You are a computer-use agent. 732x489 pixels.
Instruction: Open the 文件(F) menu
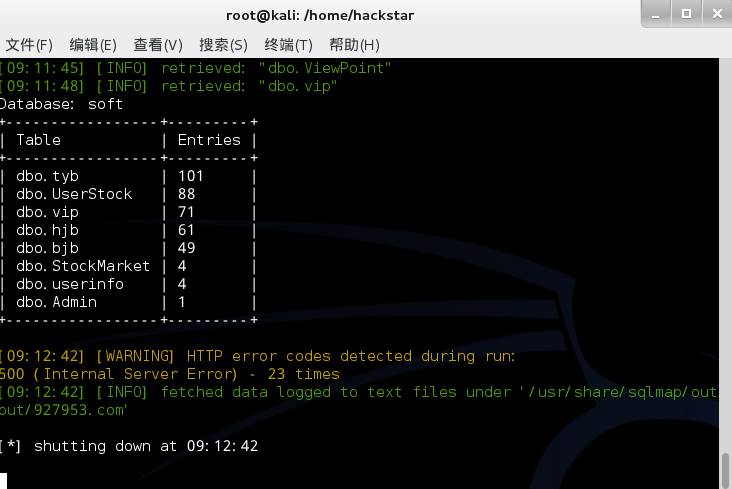click(x=29, y=45)
